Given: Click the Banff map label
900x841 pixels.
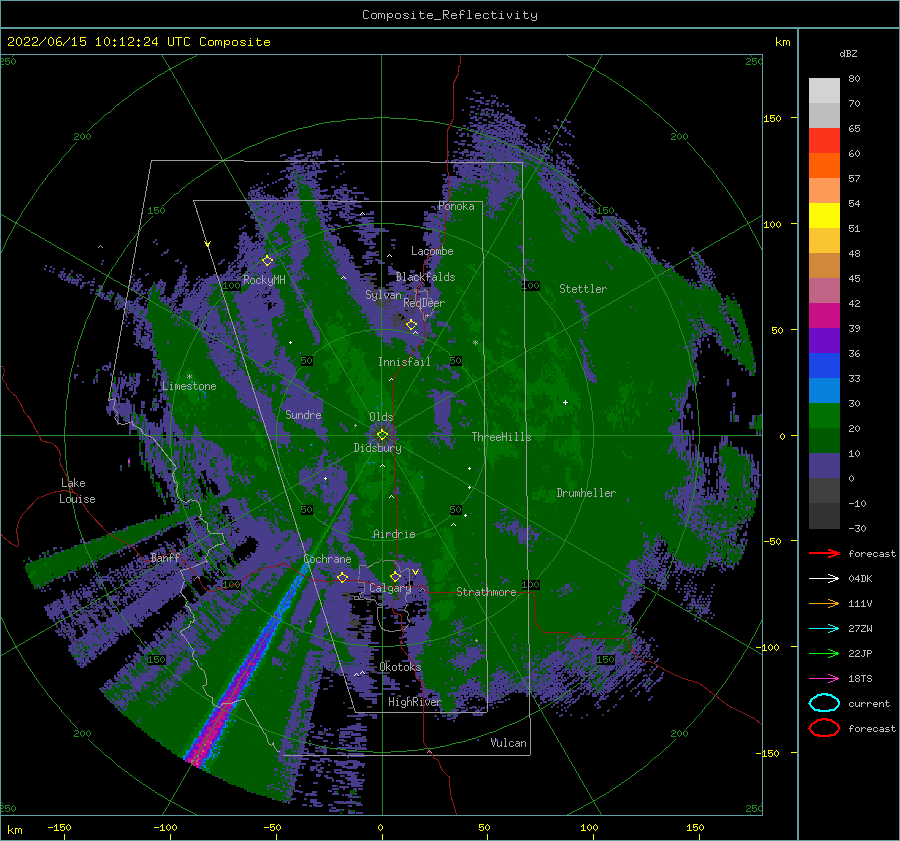Looking at the screenshot, I should (x=165, y=557).
